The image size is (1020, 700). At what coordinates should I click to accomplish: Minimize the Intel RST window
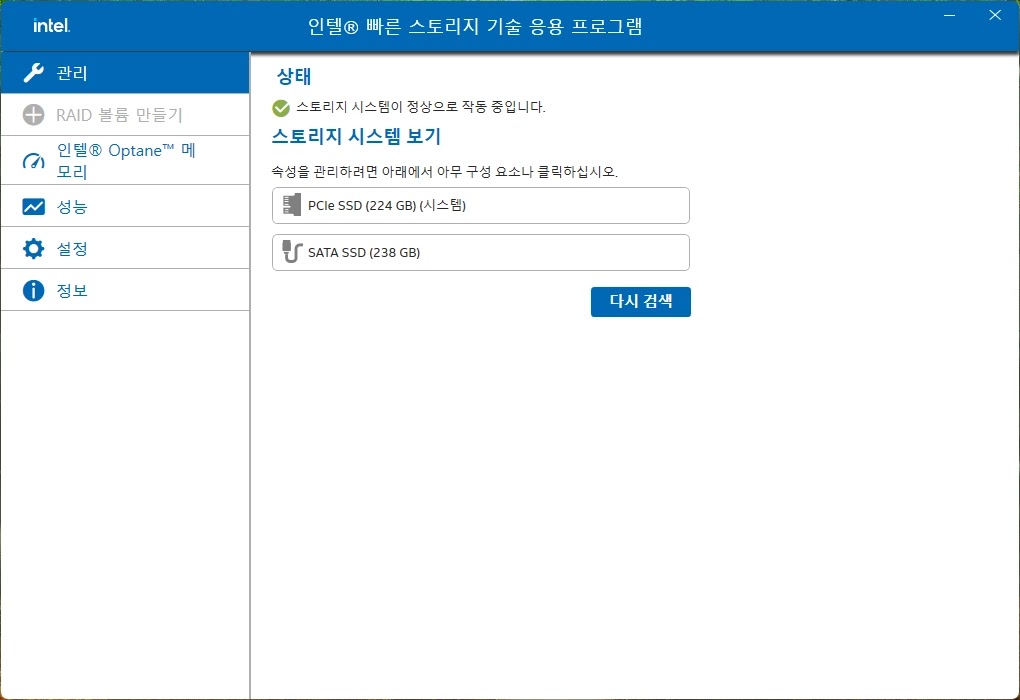point(950,16)
